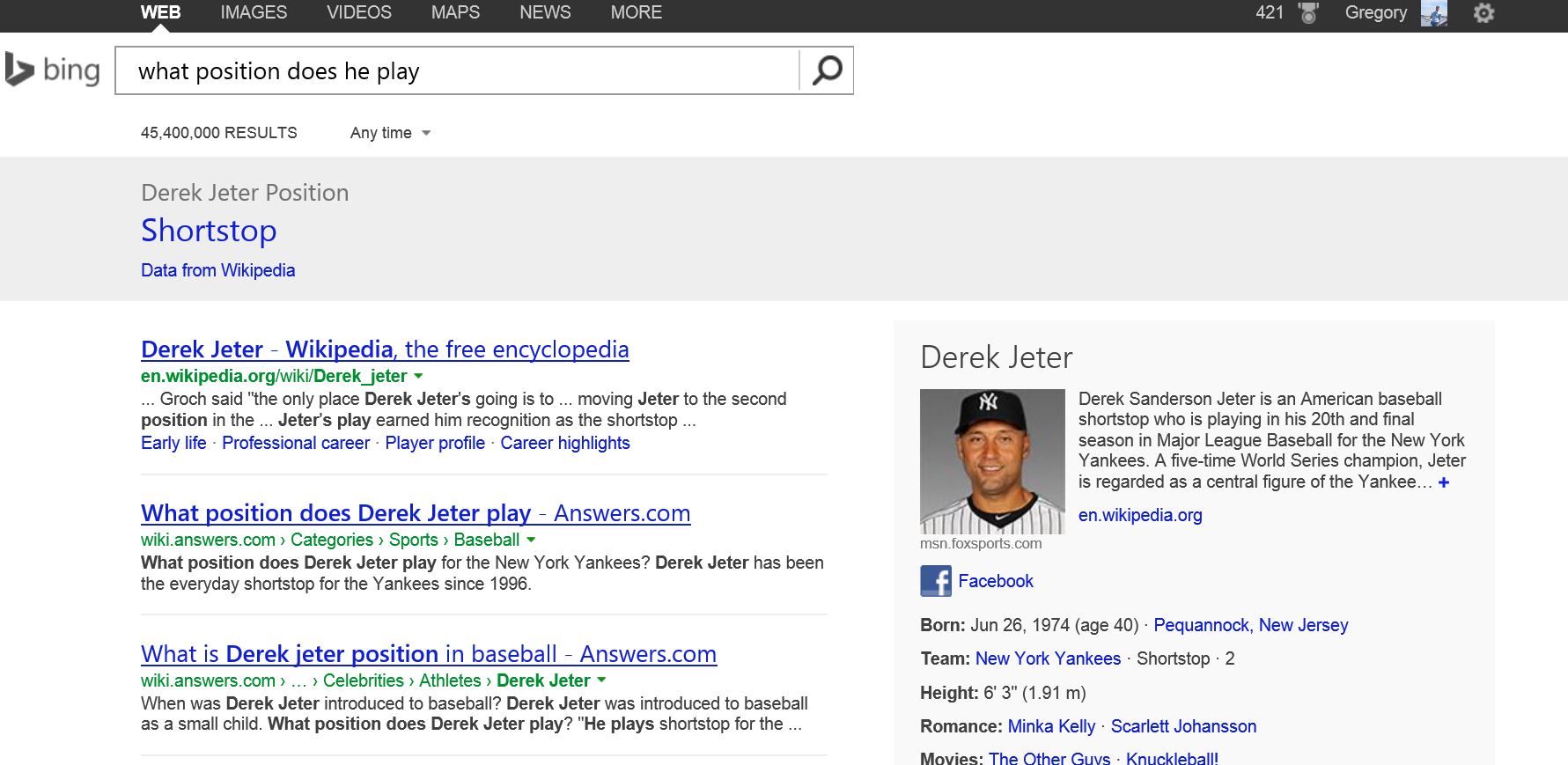Image resolution: width=1568 pixels, height=765 pixels.
Task: Switch to the IMAGES tab
Action: click(254, 12)
